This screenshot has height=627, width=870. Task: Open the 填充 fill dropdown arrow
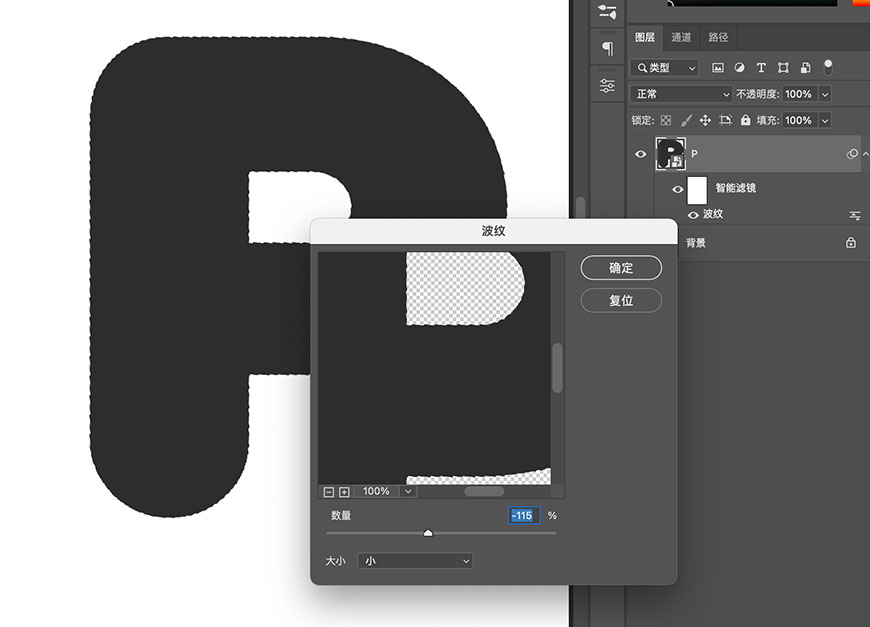coord(825,120)
